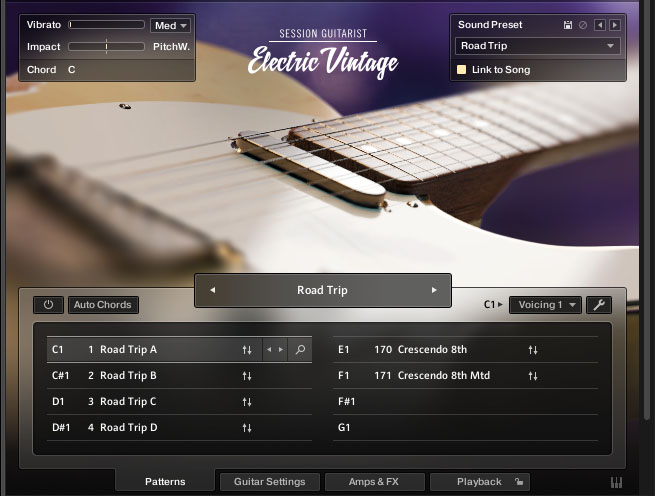Click the delete preset circle-slash icon
The height and width of the screenshot is (496, 655).
(583, 25)
